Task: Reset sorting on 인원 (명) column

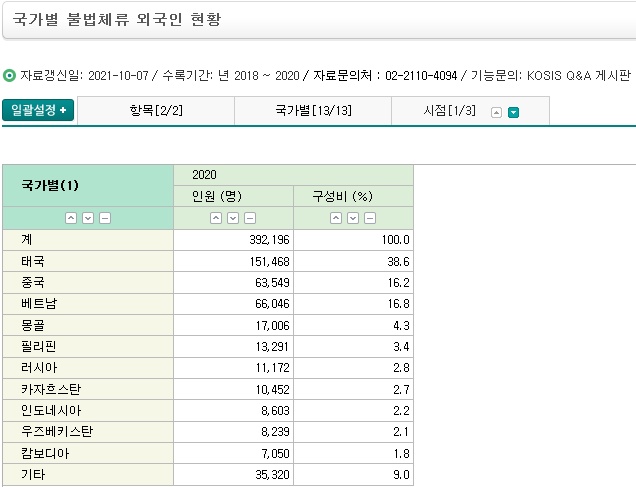Action: pyautogui.click(x=250, y=218)
